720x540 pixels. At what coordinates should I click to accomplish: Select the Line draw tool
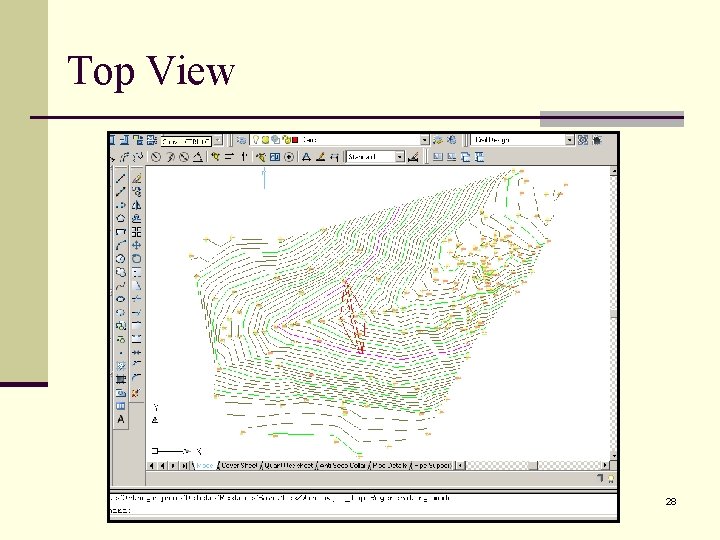click(x=121, y=178)
